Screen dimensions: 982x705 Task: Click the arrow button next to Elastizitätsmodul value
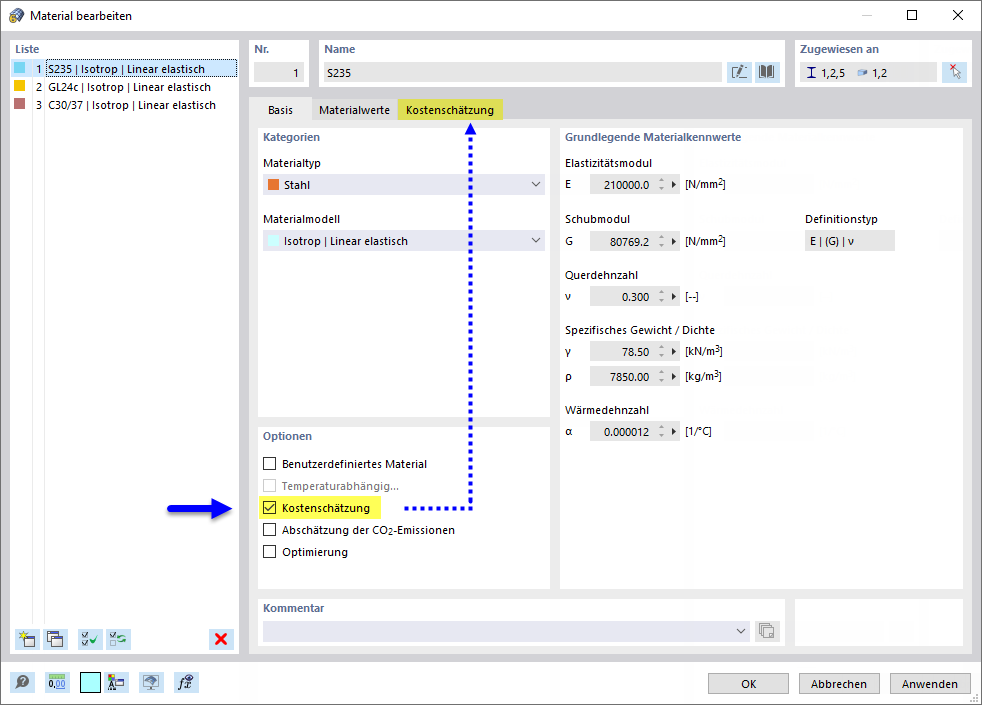click(674, 185)
